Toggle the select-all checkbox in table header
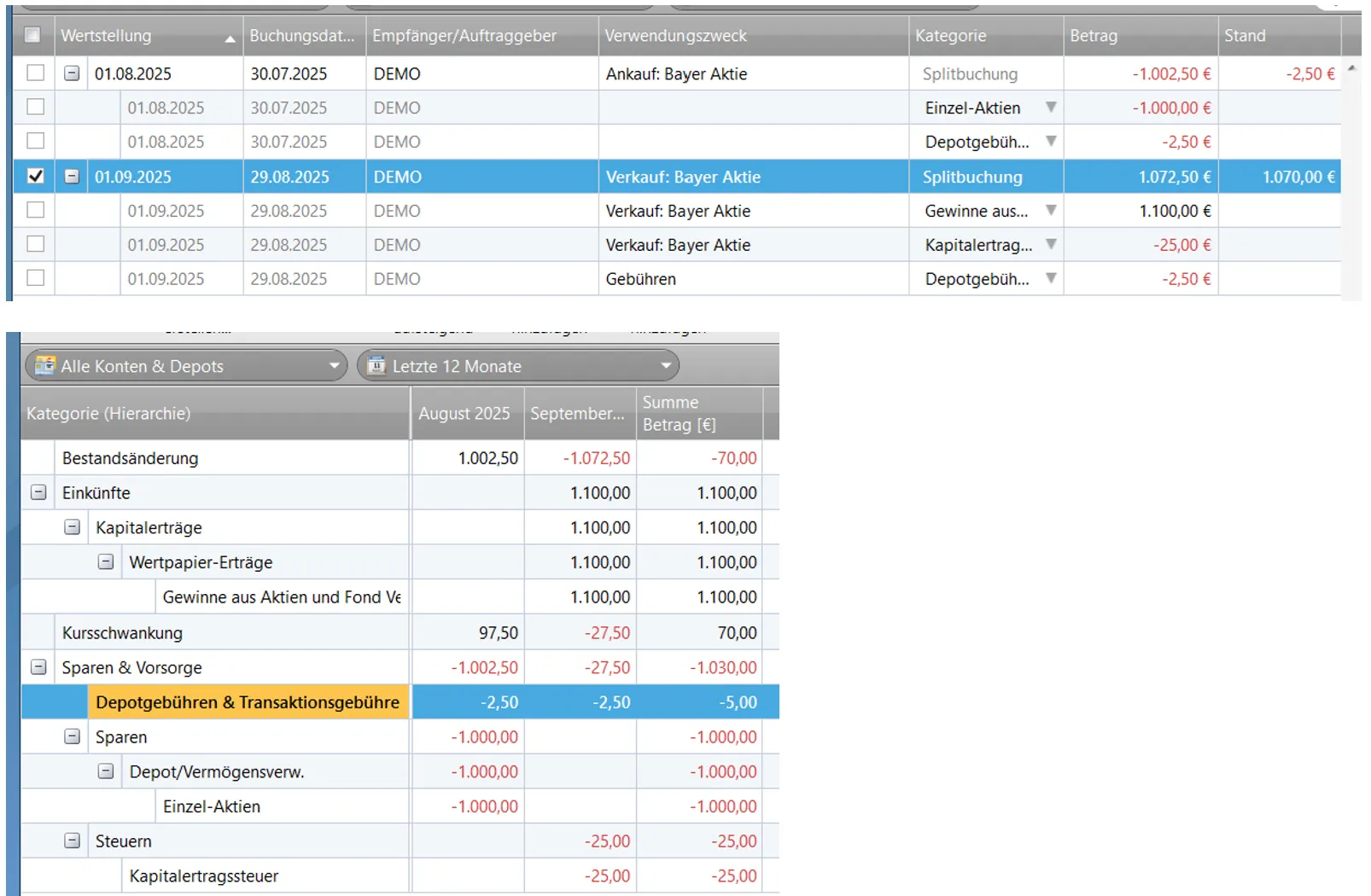The image size is (1371, 896). click(x=32, y=35)
